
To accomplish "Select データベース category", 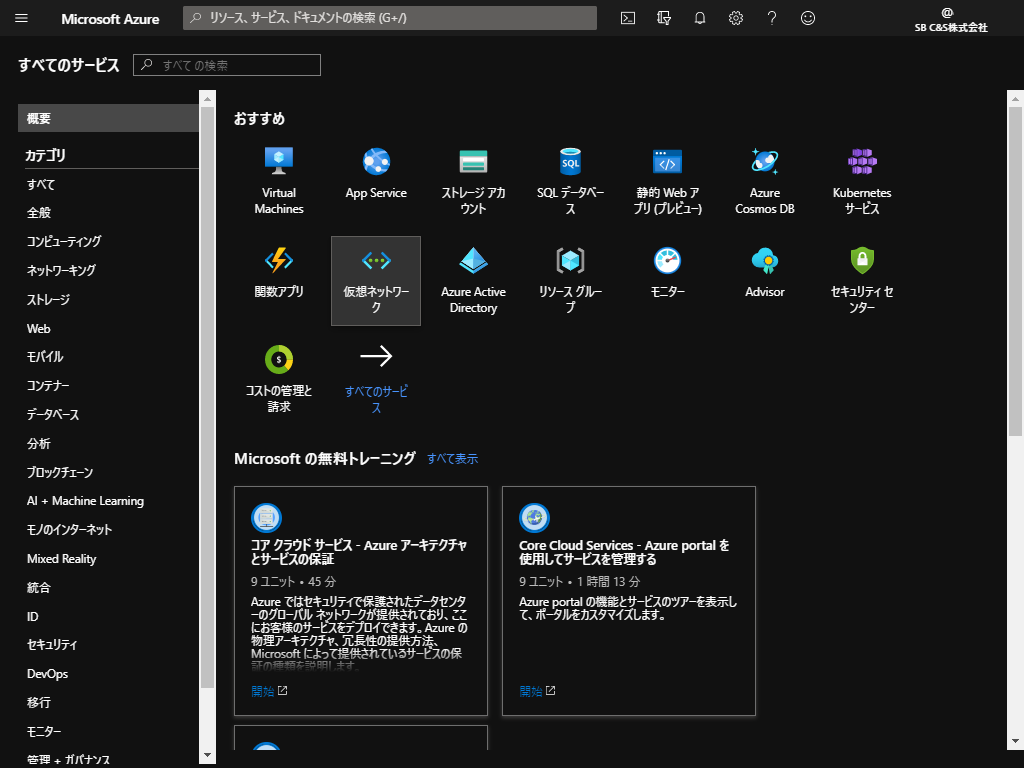I will tap(53, 414).
